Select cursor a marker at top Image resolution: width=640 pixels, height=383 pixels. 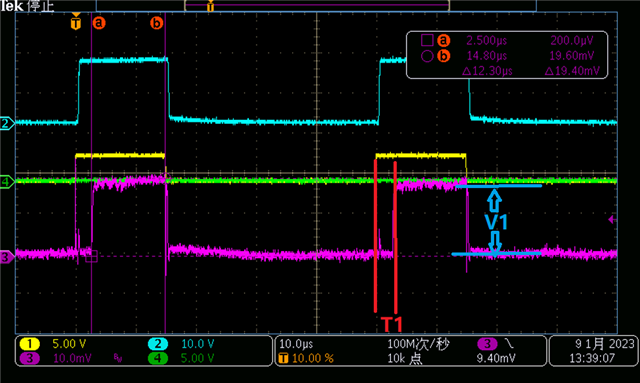99,23
